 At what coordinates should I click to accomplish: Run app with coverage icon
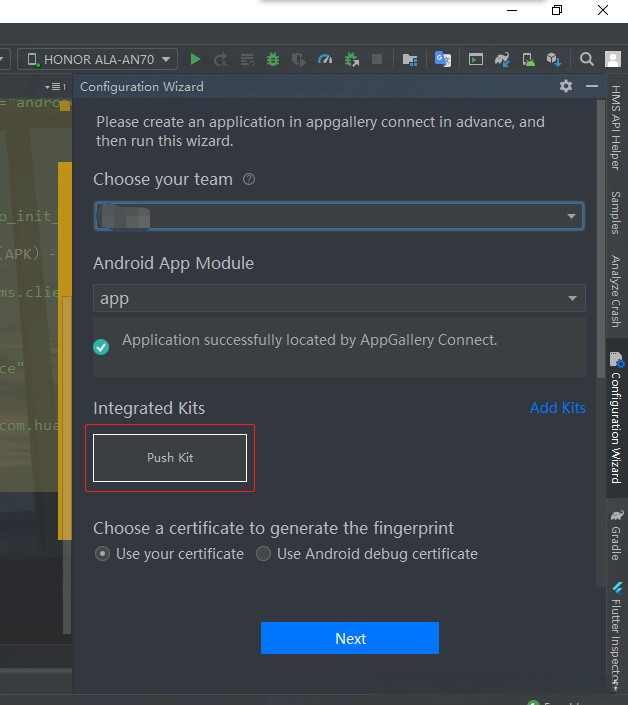298,59
